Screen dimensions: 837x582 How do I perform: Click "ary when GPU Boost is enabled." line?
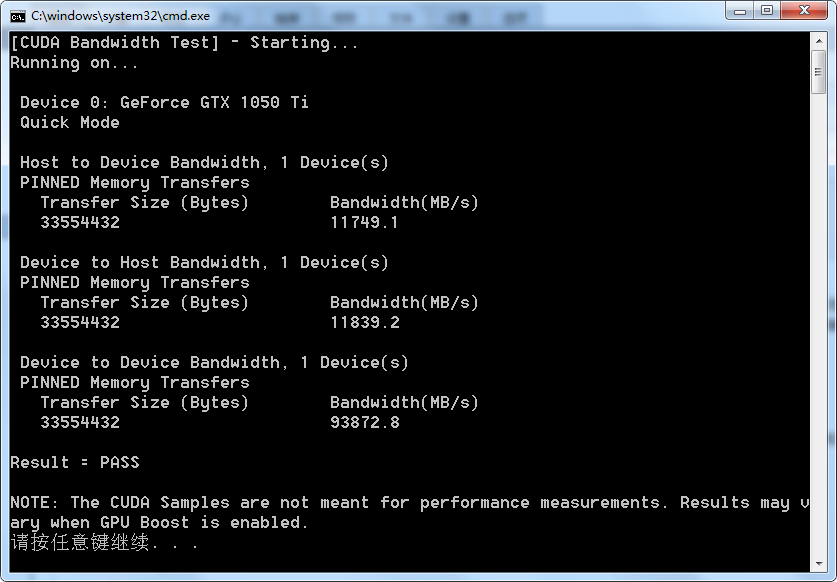159,523
